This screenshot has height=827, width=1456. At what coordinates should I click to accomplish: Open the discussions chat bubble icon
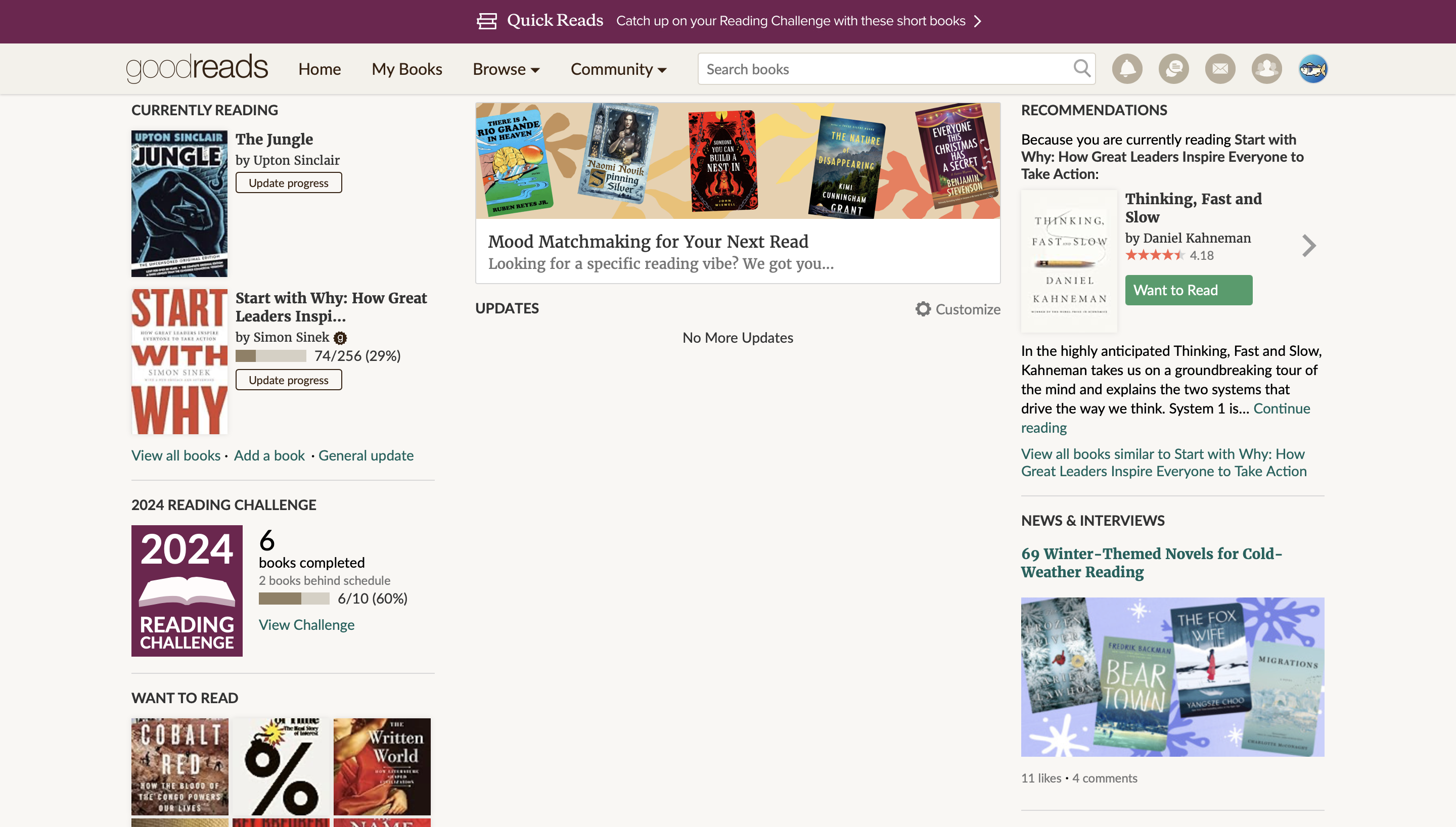(1174, 69)
